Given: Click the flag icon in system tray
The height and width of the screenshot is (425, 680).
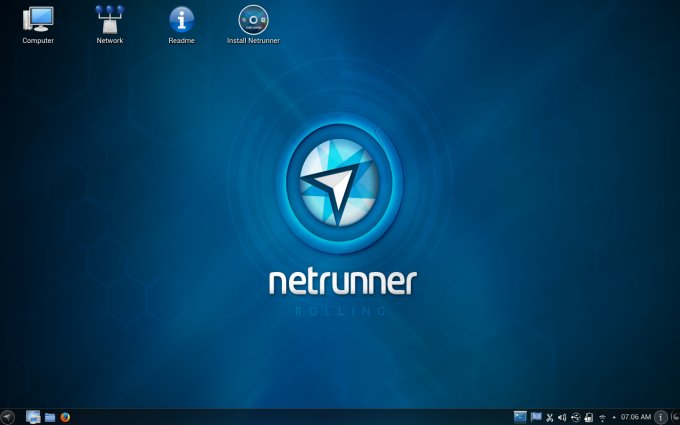Looking at the screenshot, I should click(536, 417).
